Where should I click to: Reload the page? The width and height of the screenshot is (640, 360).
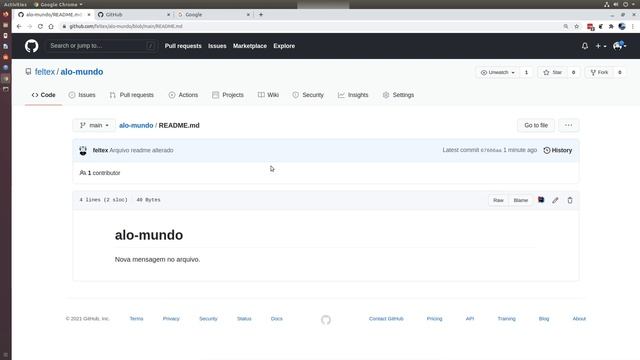(40, 26)
